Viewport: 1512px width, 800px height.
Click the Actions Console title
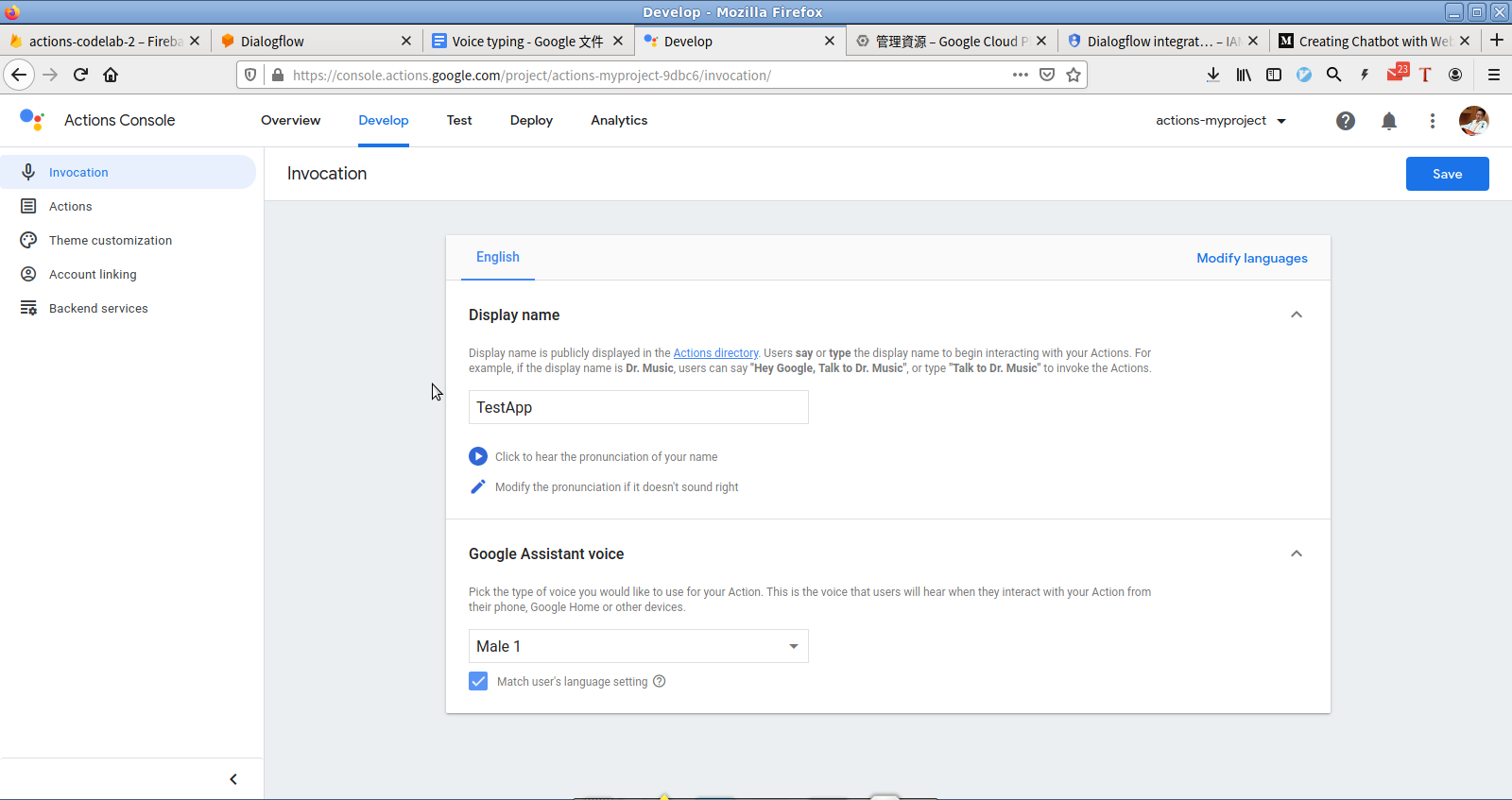[x=120, y=120]
